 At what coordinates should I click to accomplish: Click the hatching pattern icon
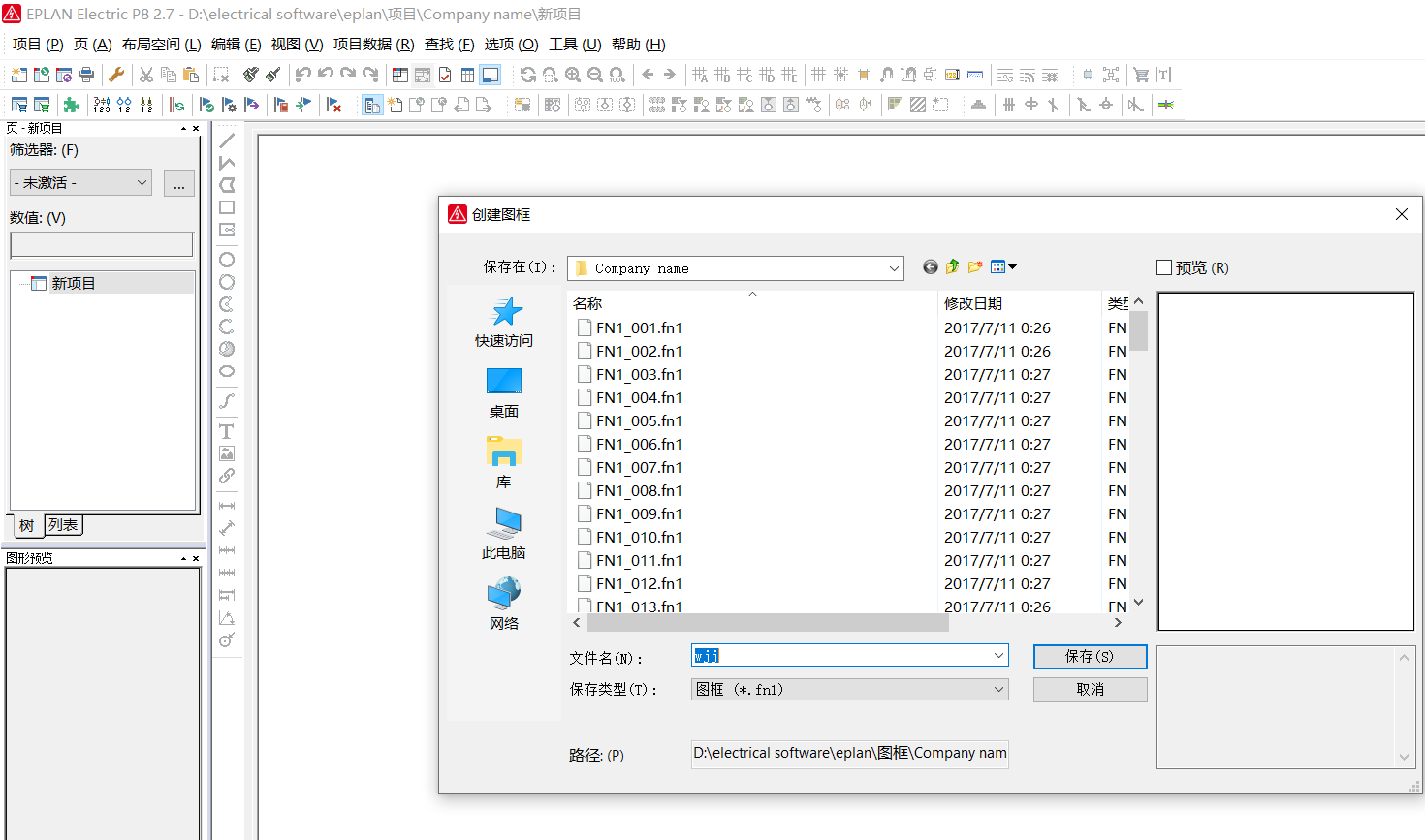pyautogui.click(x=917, y=105)
